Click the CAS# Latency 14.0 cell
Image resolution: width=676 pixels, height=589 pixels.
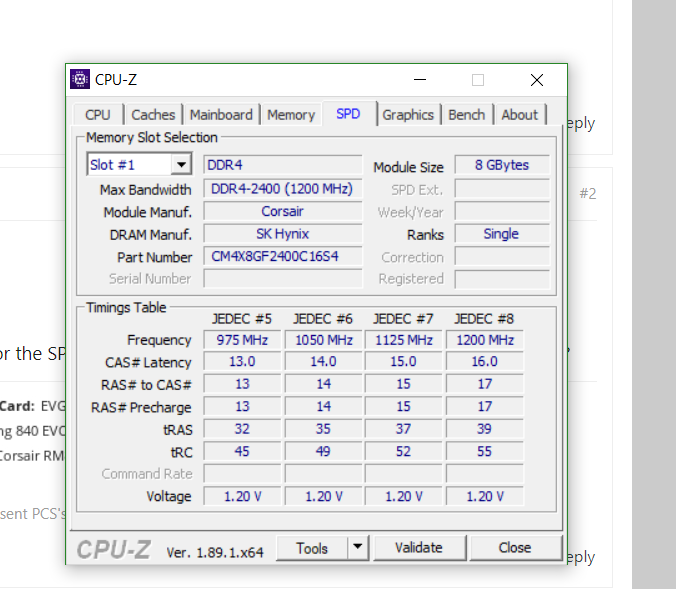coord(324,361)
